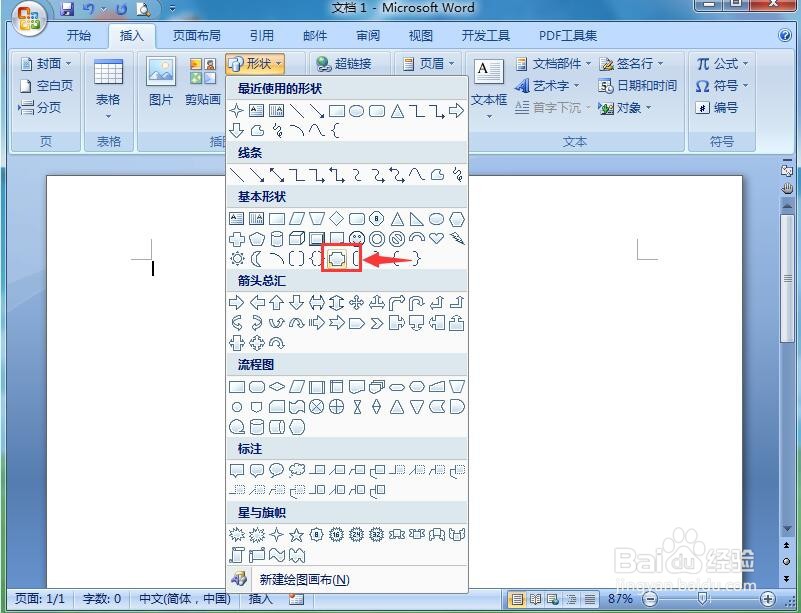Viewport: 801px width, 613px height.
Task: Switch to the 页面布局 ribbon tab
Action: click(x=196, y=35)
